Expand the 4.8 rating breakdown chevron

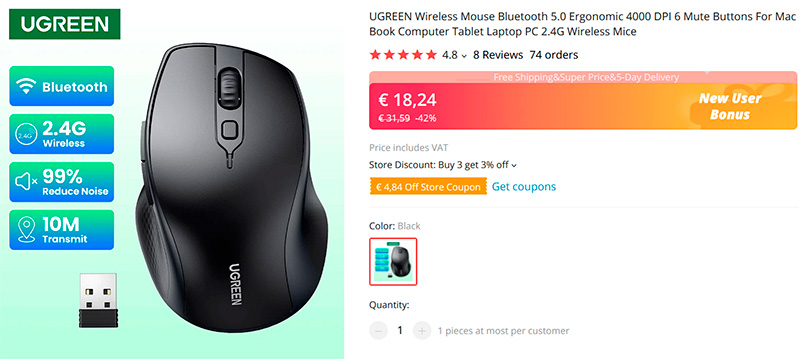point(463,56)
